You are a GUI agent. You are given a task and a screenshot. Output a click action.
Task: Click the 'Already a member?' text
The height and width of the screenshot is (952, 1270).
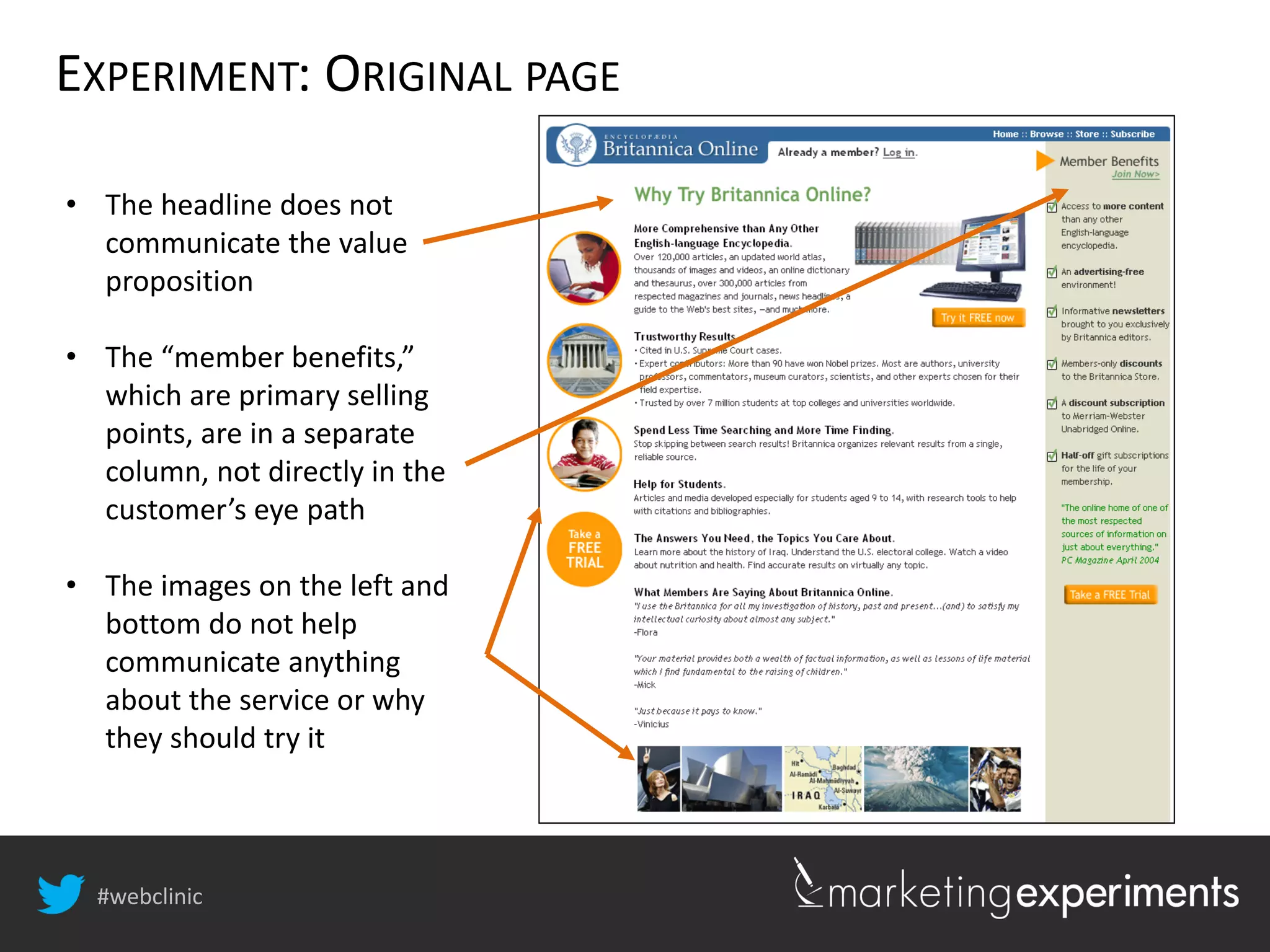[828, 152]
